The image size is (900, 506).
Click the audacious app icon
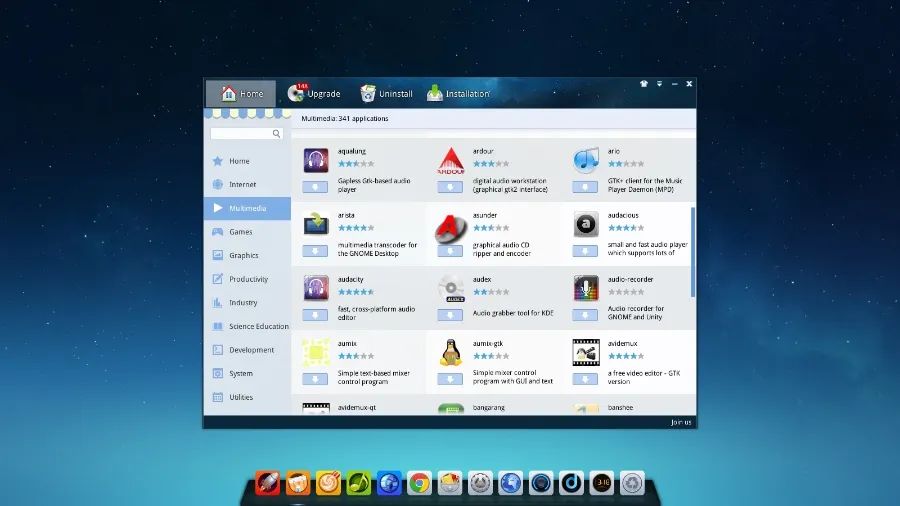click(x=586, y=225)
